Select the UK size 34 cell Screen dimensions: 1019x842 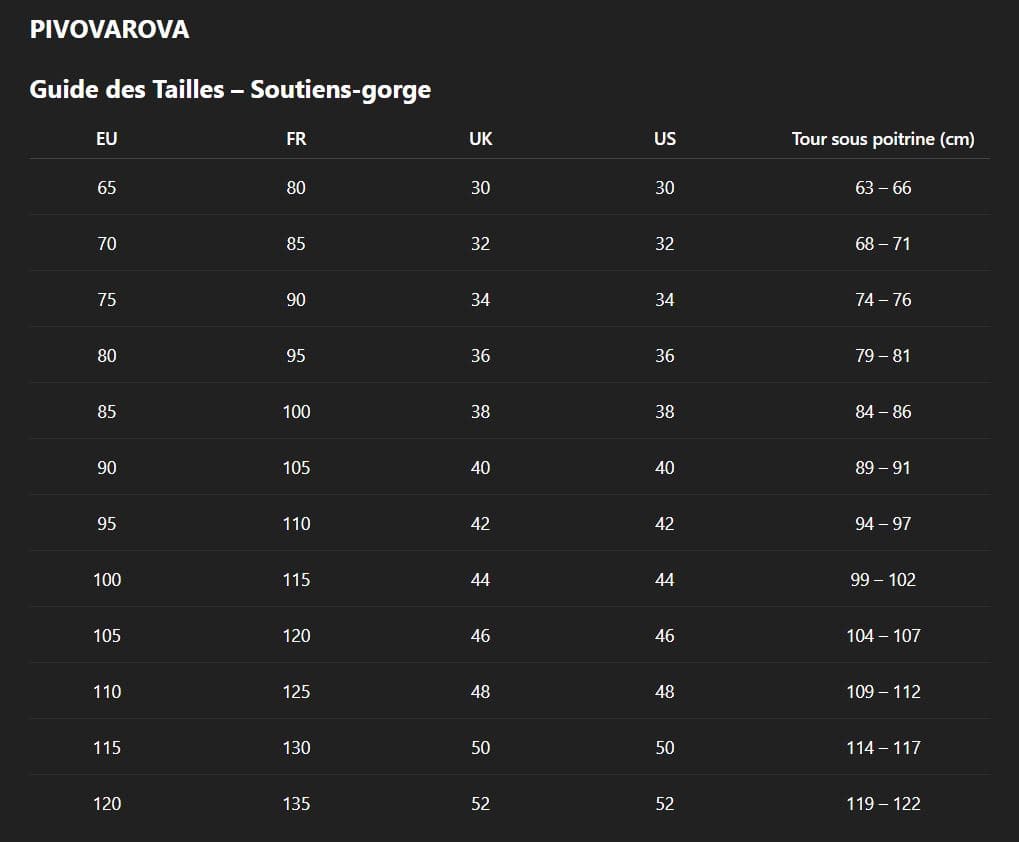point(480,300)
